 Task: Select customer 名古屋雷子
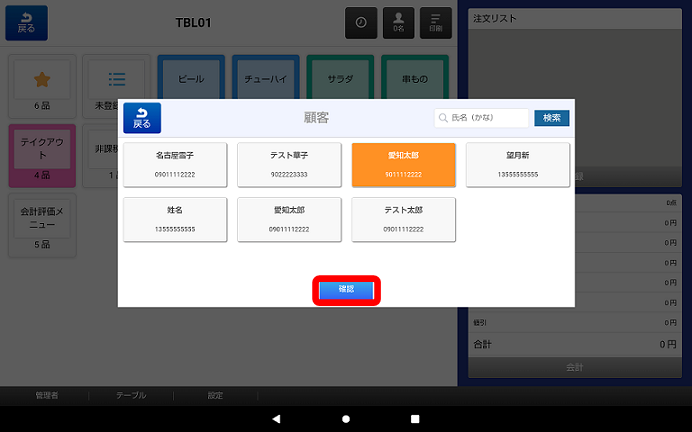[175, 165]
